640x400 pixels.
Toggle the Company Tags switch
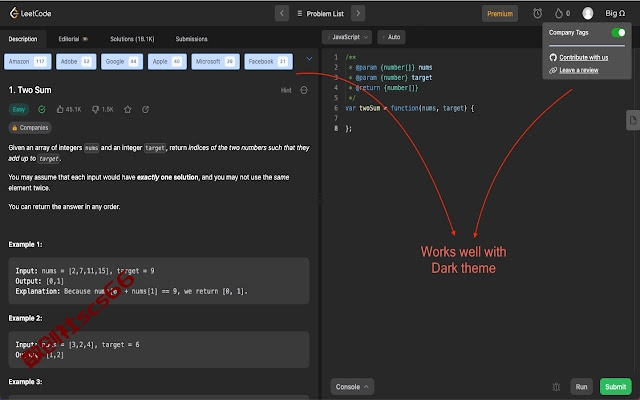tap(618, 33)
